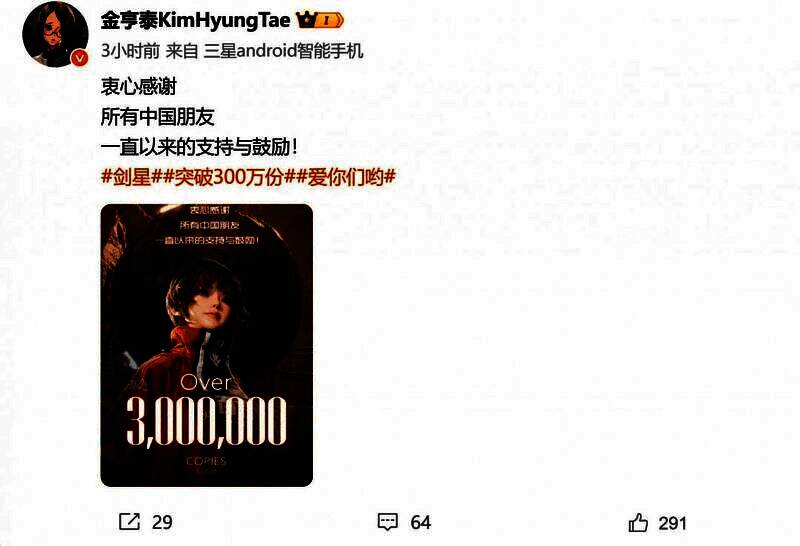This screenshot has width=800, height=546.
Task: Enlarge the 3,000,000 copies poster image
Action: pos(207,345)
